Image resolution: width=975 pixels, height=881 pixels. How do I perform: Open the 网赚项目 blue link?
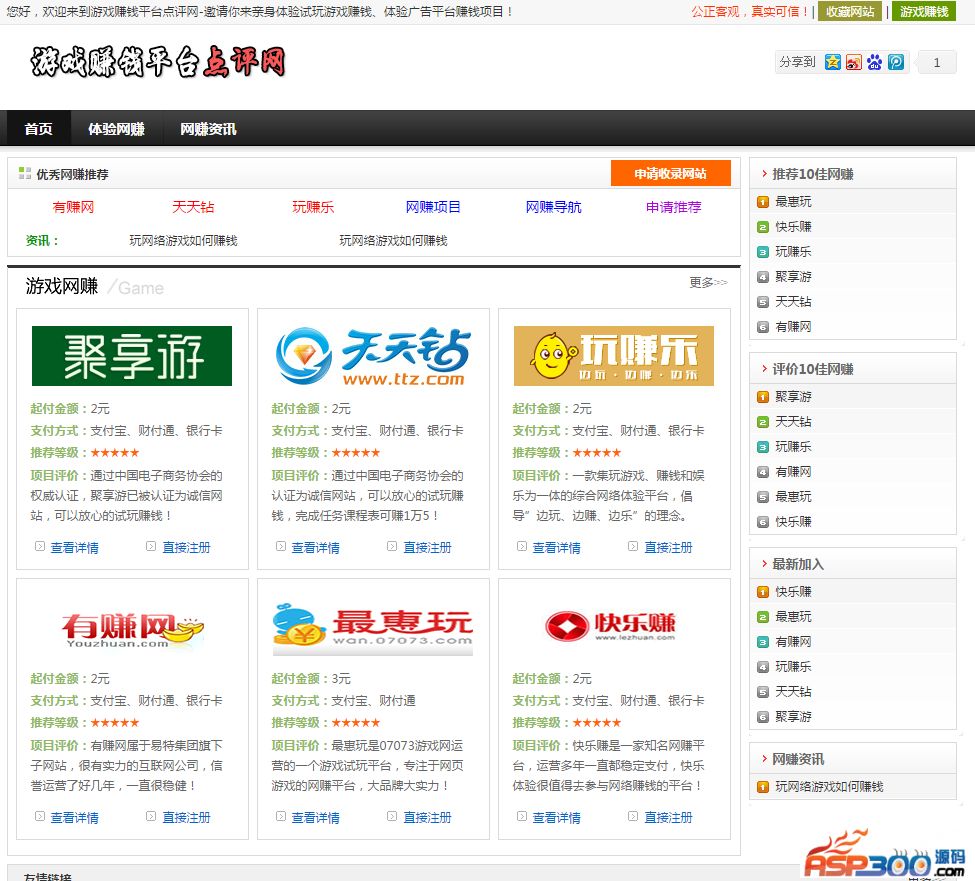(x=433, y=207)
